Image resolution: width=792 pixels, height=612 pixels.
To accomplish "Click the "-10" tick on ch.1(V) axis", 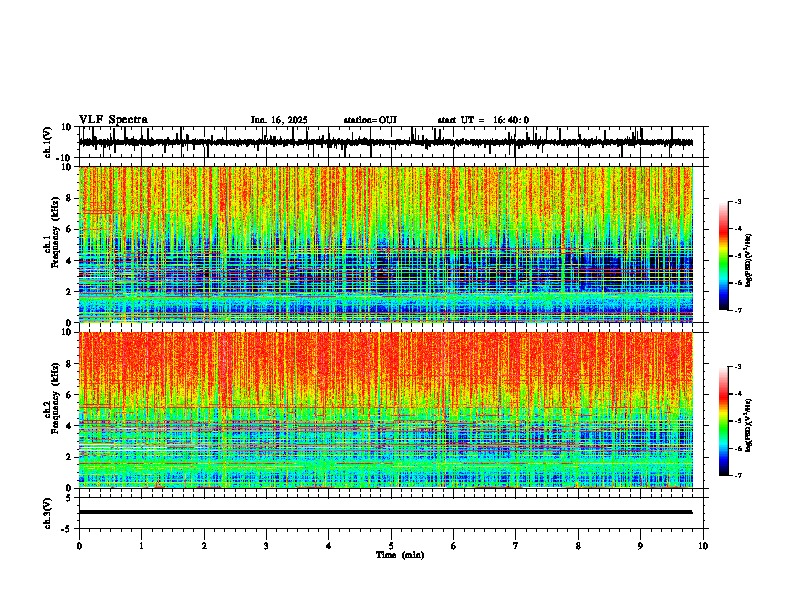I will (65, 158).
